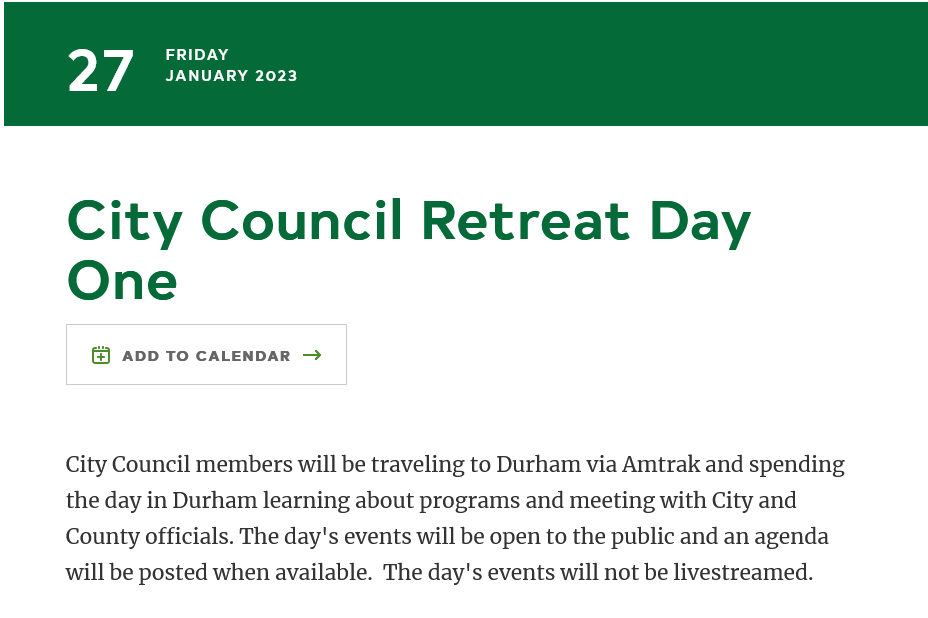Click the word 'Retreat' in the title
928x618 pixels.
click(526, 220)
